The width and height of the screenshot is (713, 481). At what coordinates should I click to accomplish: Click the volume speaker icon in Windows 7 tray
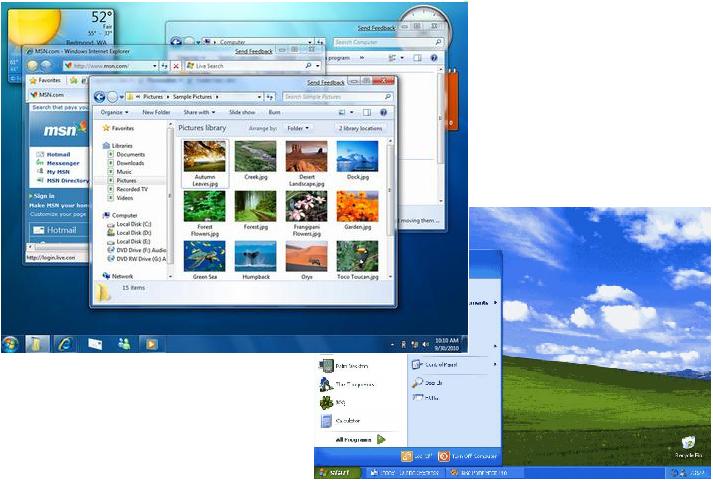point(426,345)
